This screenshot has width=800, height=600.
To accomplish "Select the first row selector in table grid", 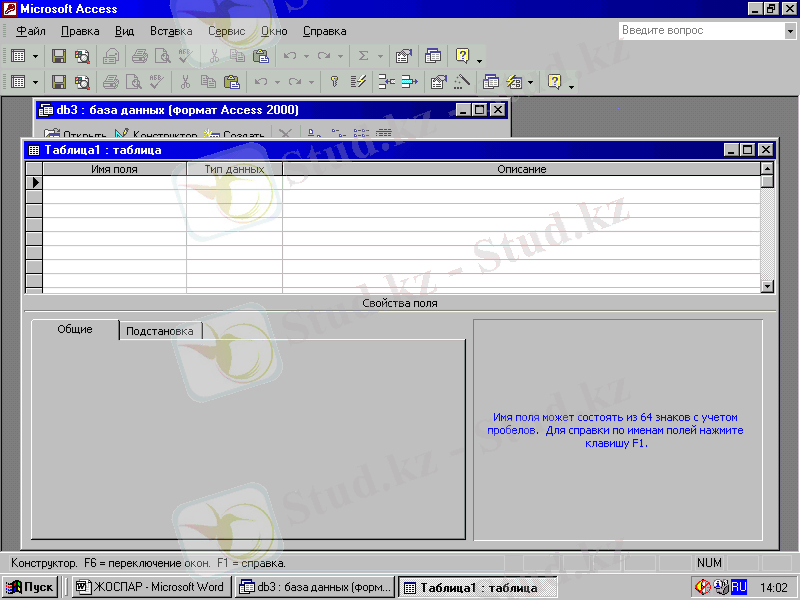I will [34, 183].
